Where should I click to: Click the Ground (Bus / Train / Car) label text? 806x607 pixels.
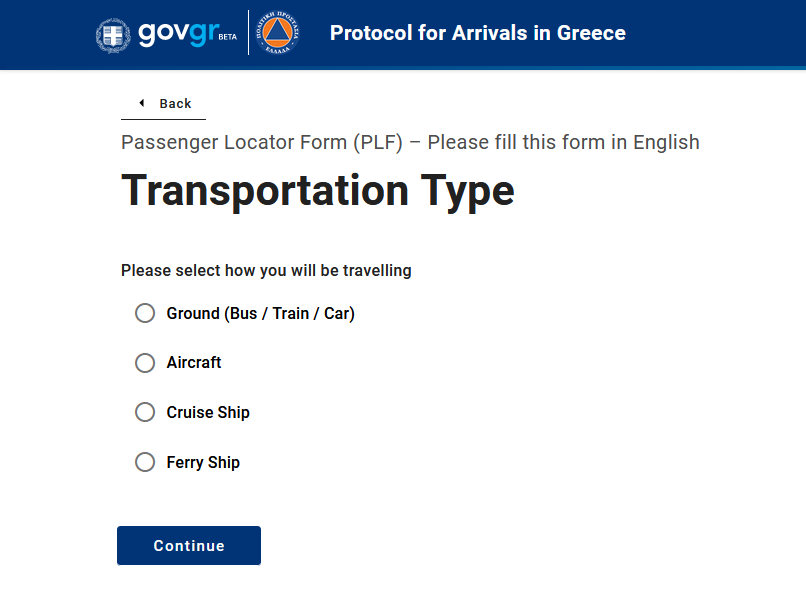pos(260,313)
